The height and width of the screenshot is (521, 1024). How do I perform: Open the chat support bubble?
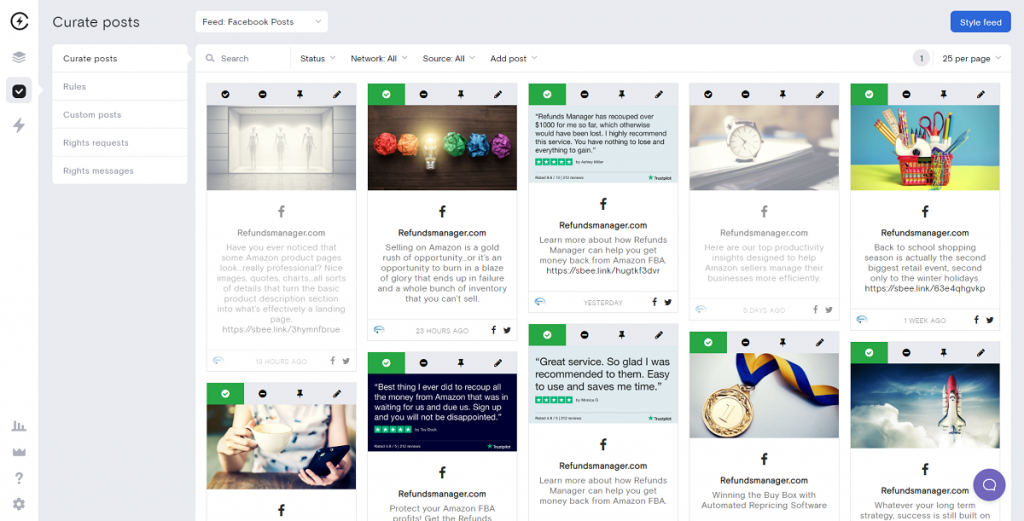click(x=989, y=484)
